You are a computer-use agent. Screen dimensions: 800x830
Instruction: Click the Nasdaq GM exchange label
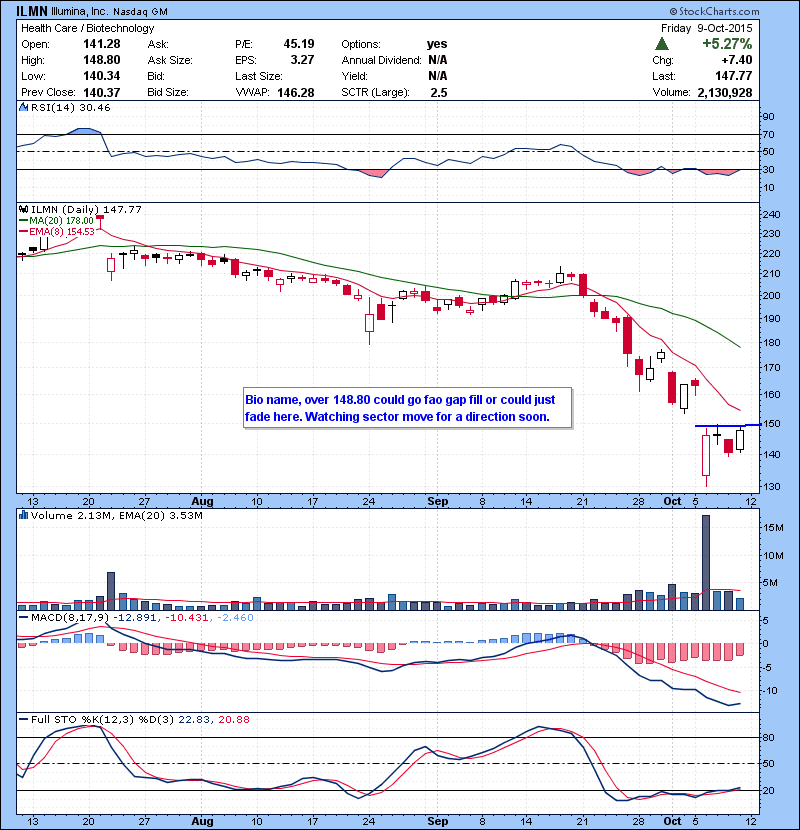pos(140,11)
